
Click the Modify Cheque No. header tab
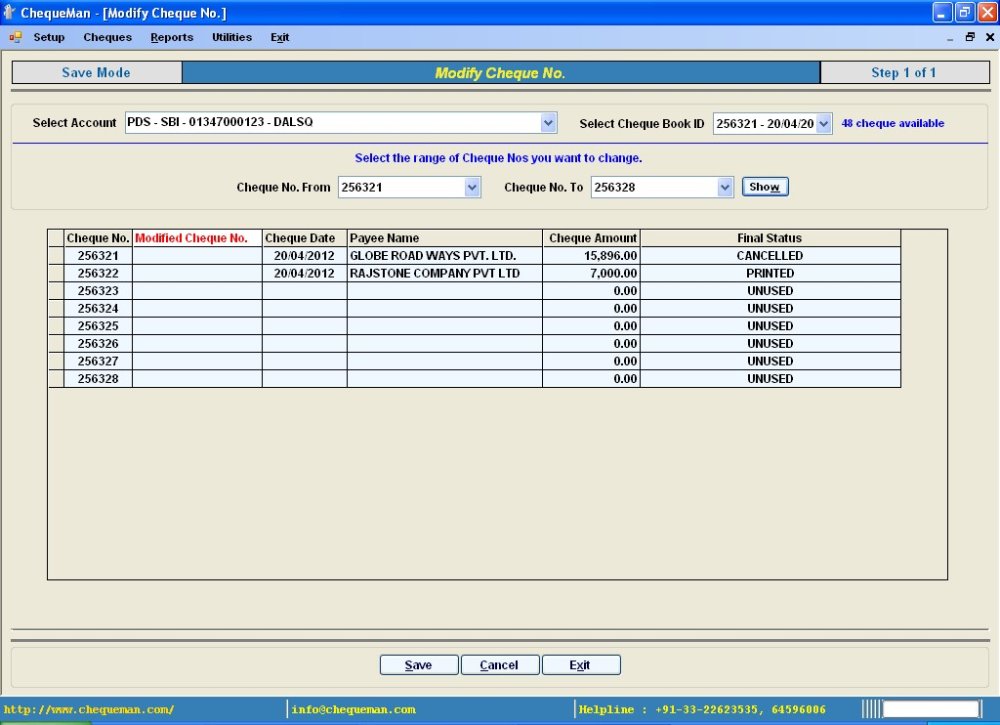500,71
